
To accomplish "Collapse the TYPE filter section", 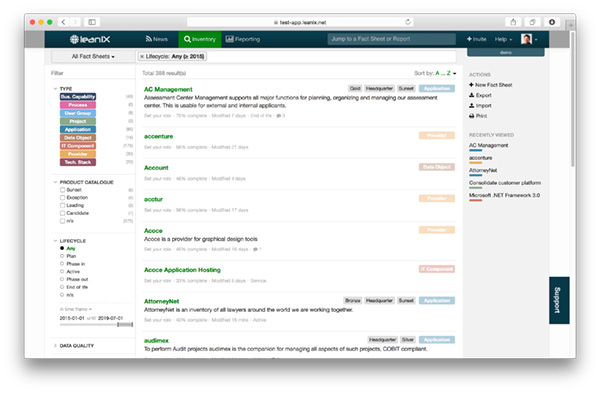I will point(55,89).
